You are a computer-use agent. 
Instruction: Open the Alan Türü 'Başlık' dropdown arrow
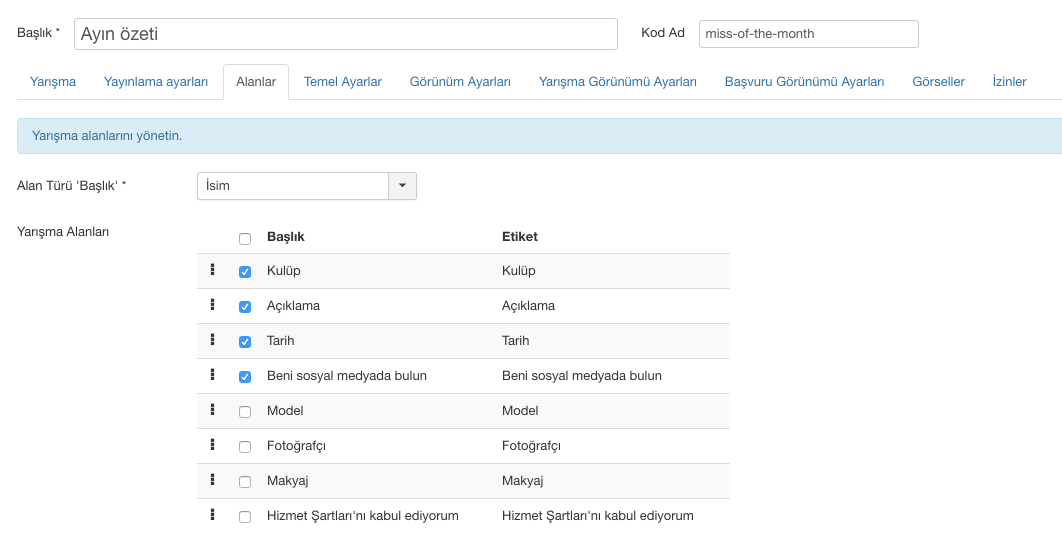[402, 186]
